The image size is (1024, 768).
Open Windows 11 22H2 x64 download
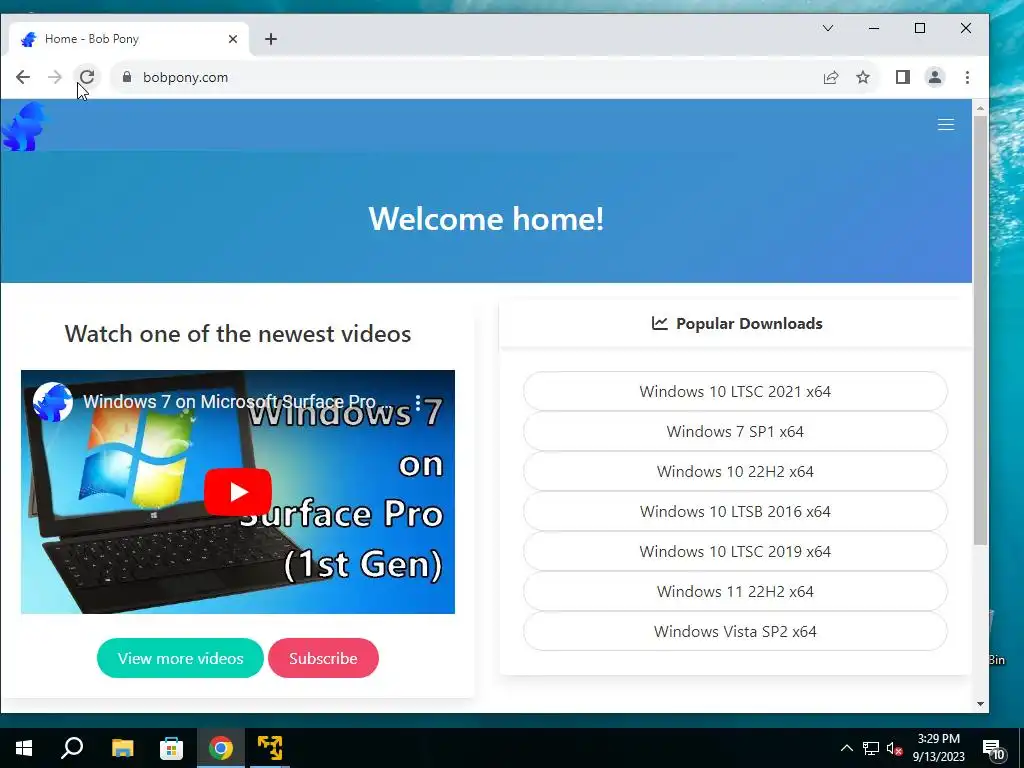735,591
